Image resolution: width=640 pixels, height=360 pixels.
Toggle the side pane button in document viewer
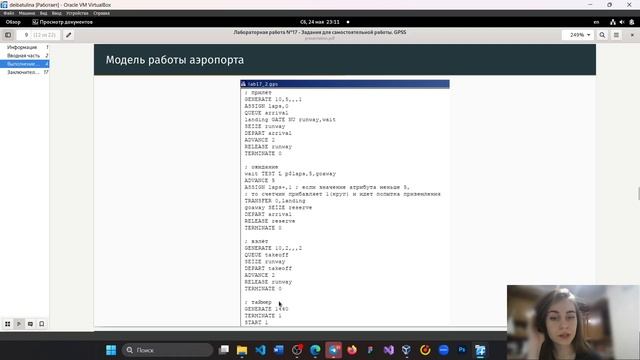pos(8,35)
